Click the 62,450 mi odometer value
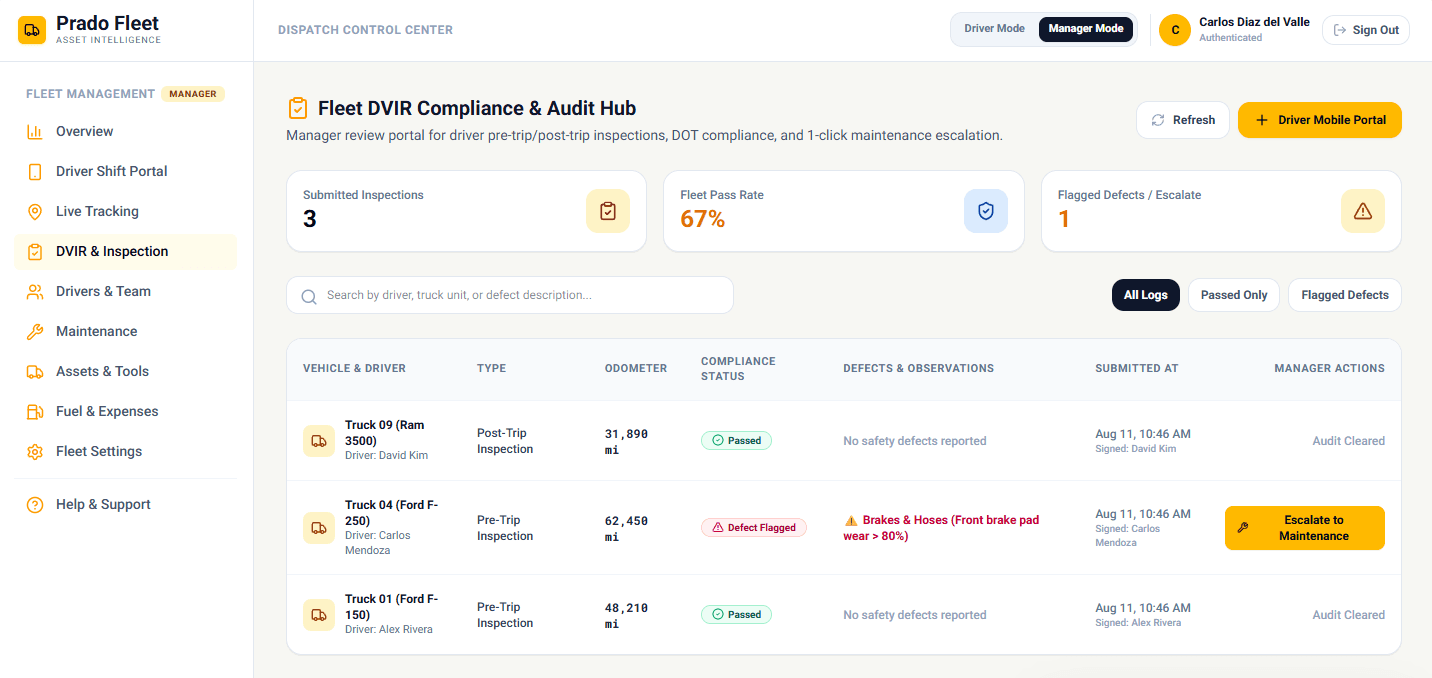1432x678 pixels. point(627,529)
